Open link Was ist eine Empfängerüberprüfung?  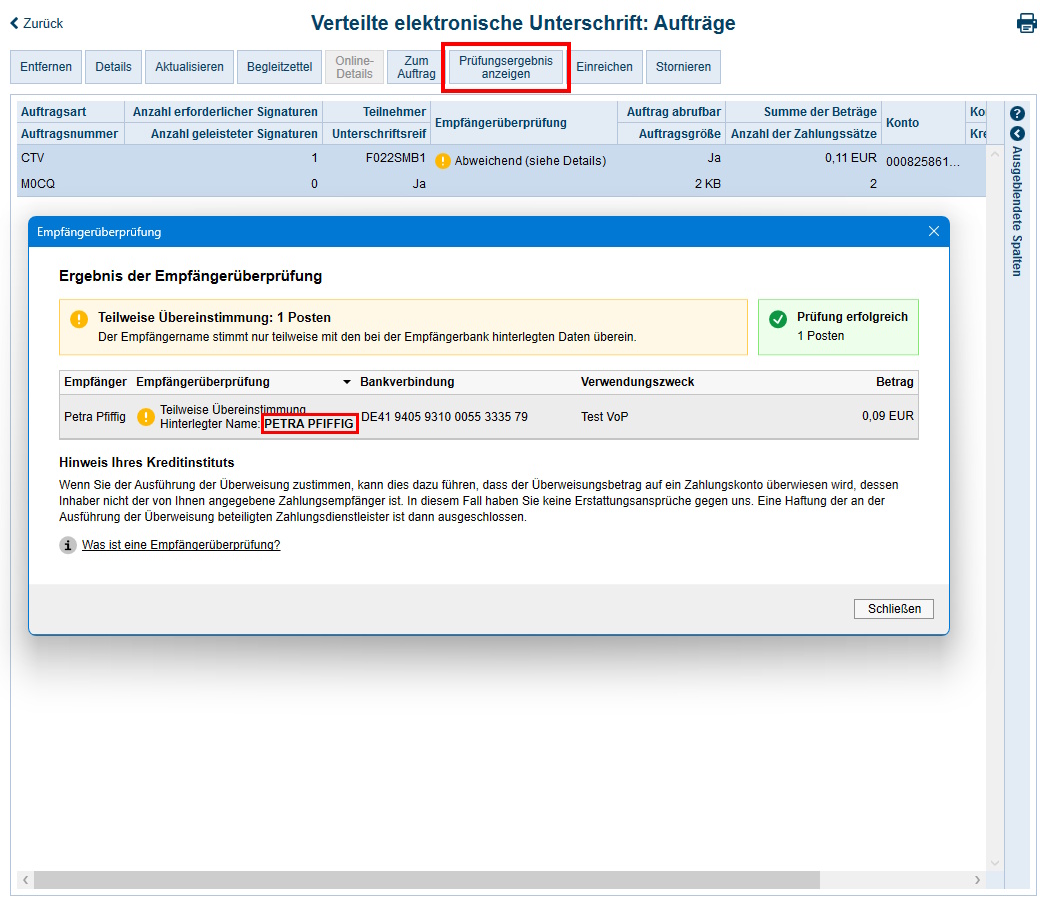click(180, 545)
